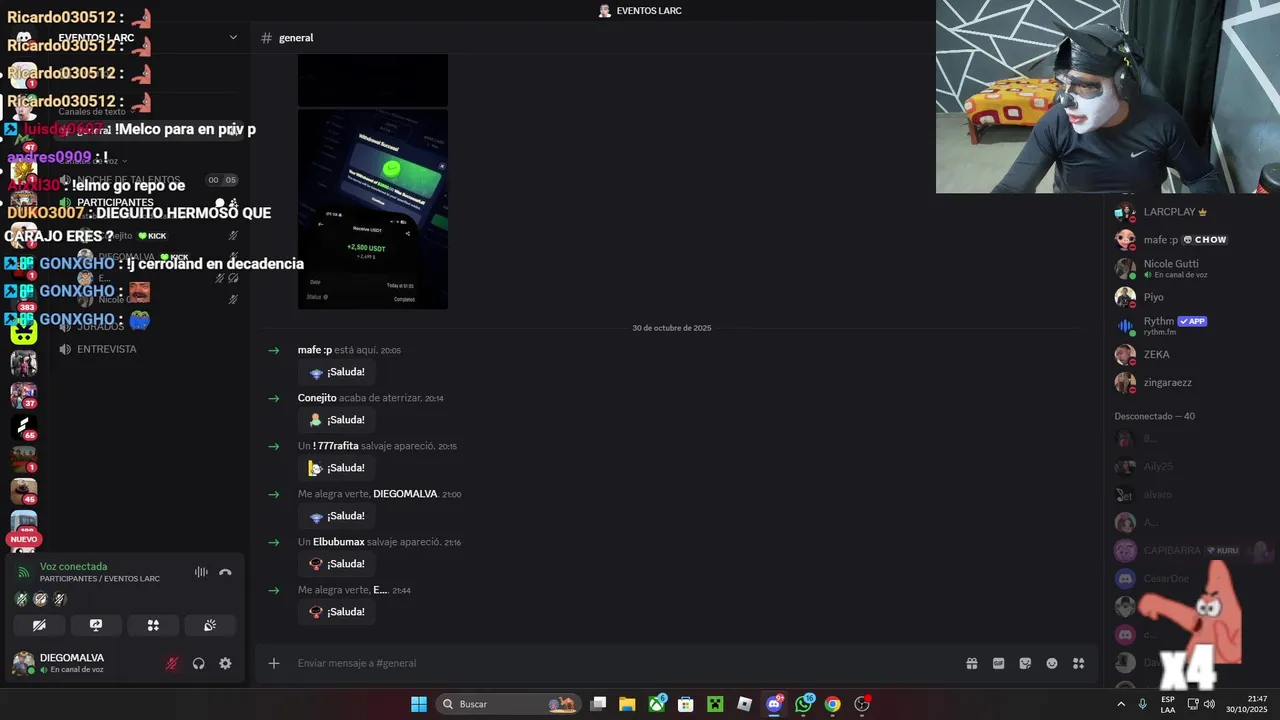Open ESP LAA language switcher

click(x=1168, y=704)
